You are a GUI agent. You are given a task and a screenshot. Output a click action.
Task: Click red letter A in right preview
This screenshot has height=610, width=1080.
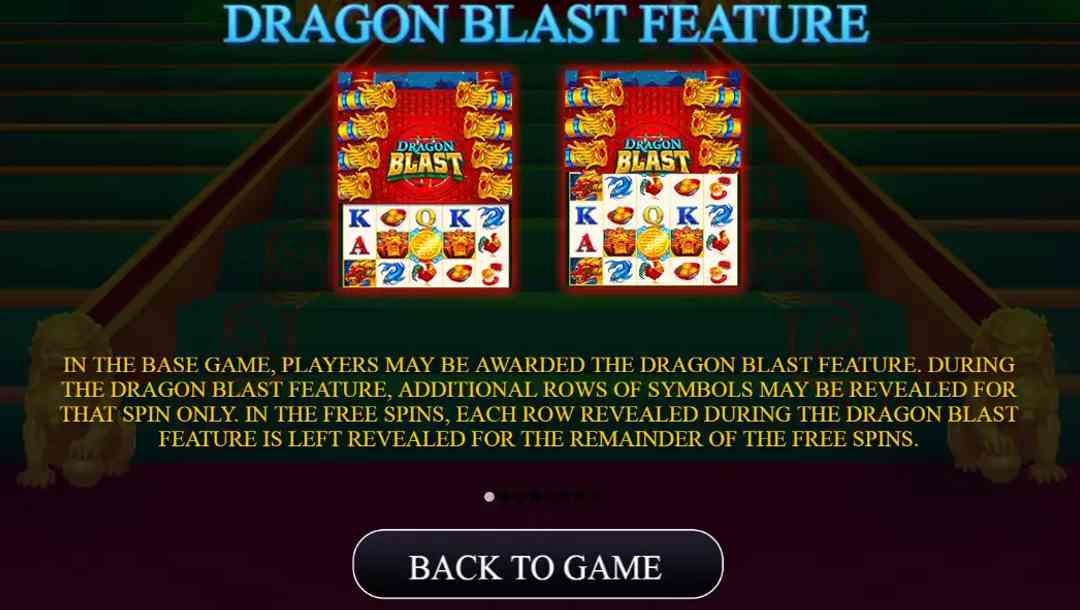[585, 243]
